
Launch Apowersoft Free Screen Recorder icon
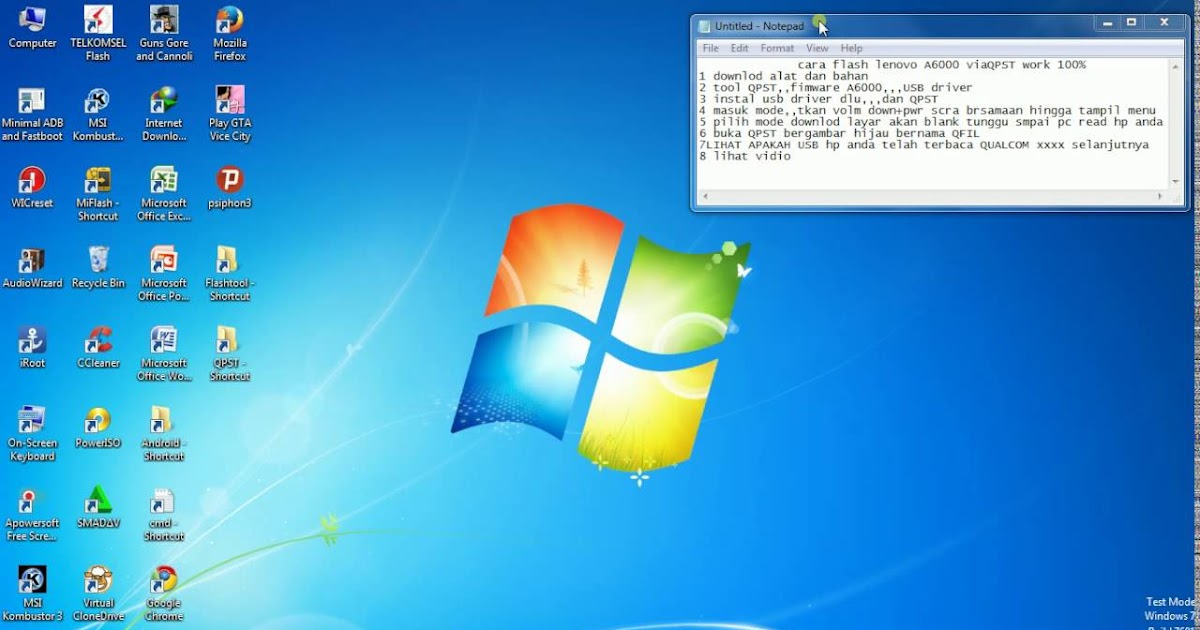(x=32, y=514)
